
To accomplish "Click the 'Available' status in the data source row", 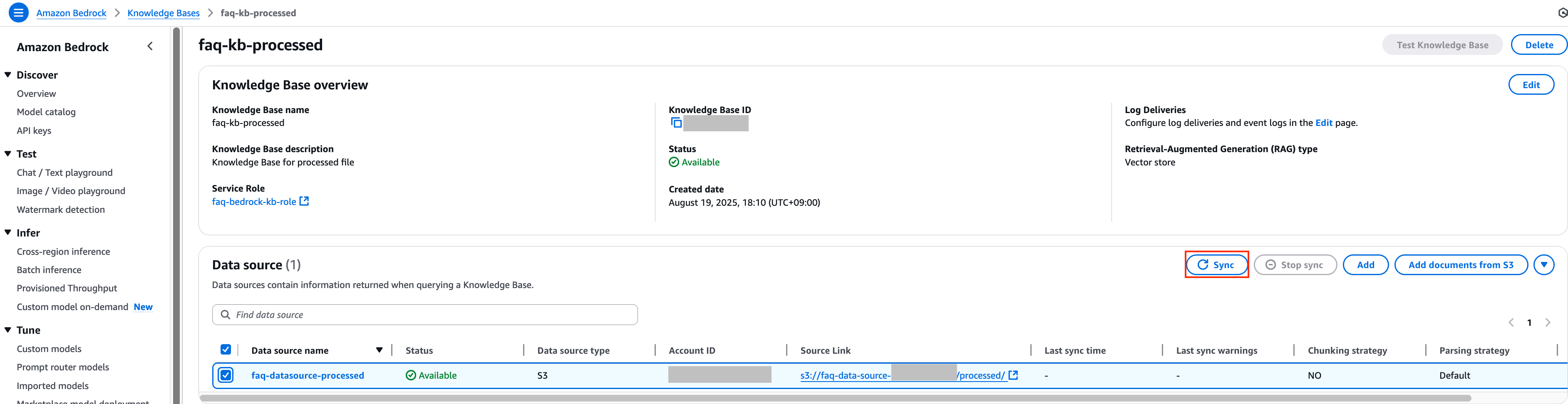I will tap(431, 375).
